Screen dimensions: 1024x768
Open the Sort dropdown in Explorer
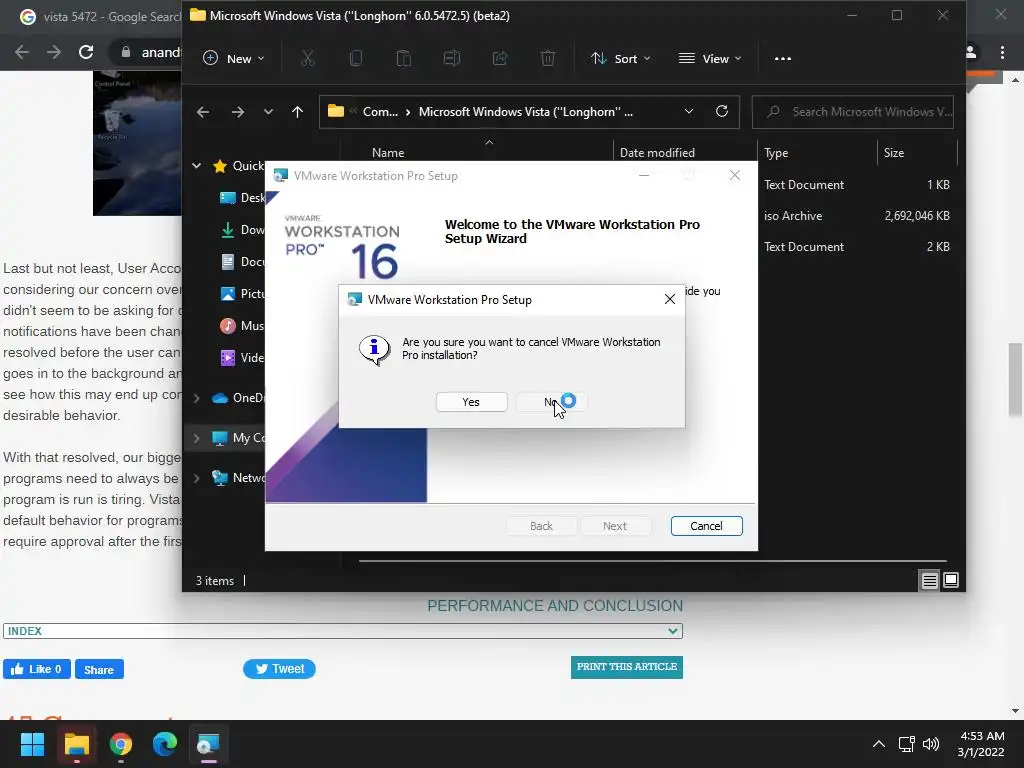point(620,58)
